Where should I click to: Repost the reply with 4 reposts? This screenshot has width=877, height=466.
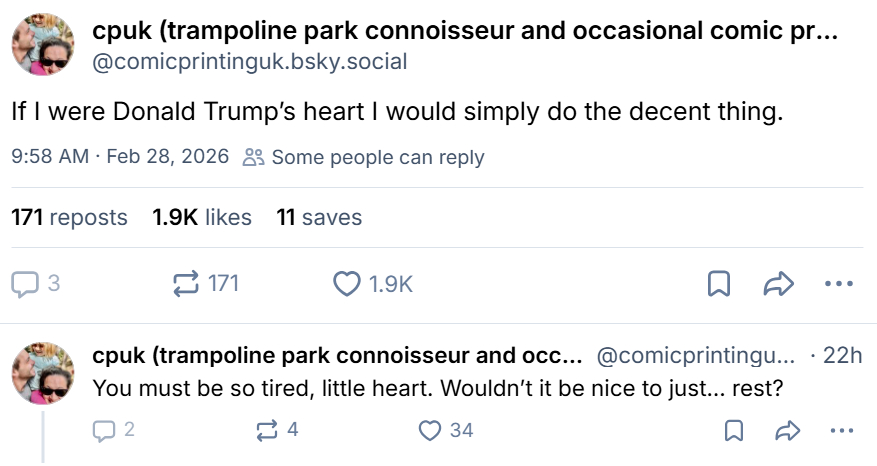click(x=267, y=431)
